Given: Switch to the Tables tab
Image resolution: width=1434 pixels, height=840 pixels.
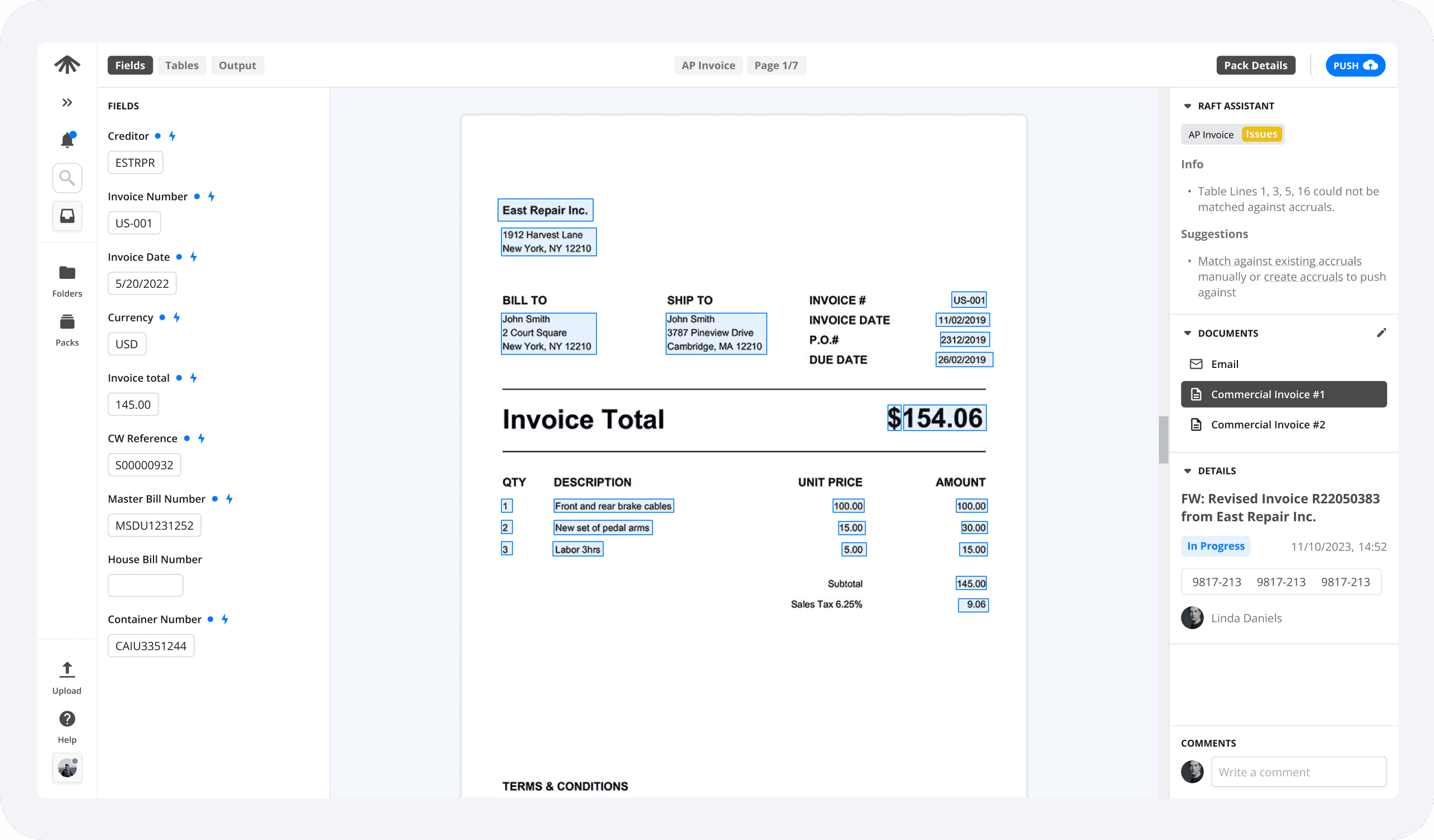Looking at the screenshot, I should point(181,66).
